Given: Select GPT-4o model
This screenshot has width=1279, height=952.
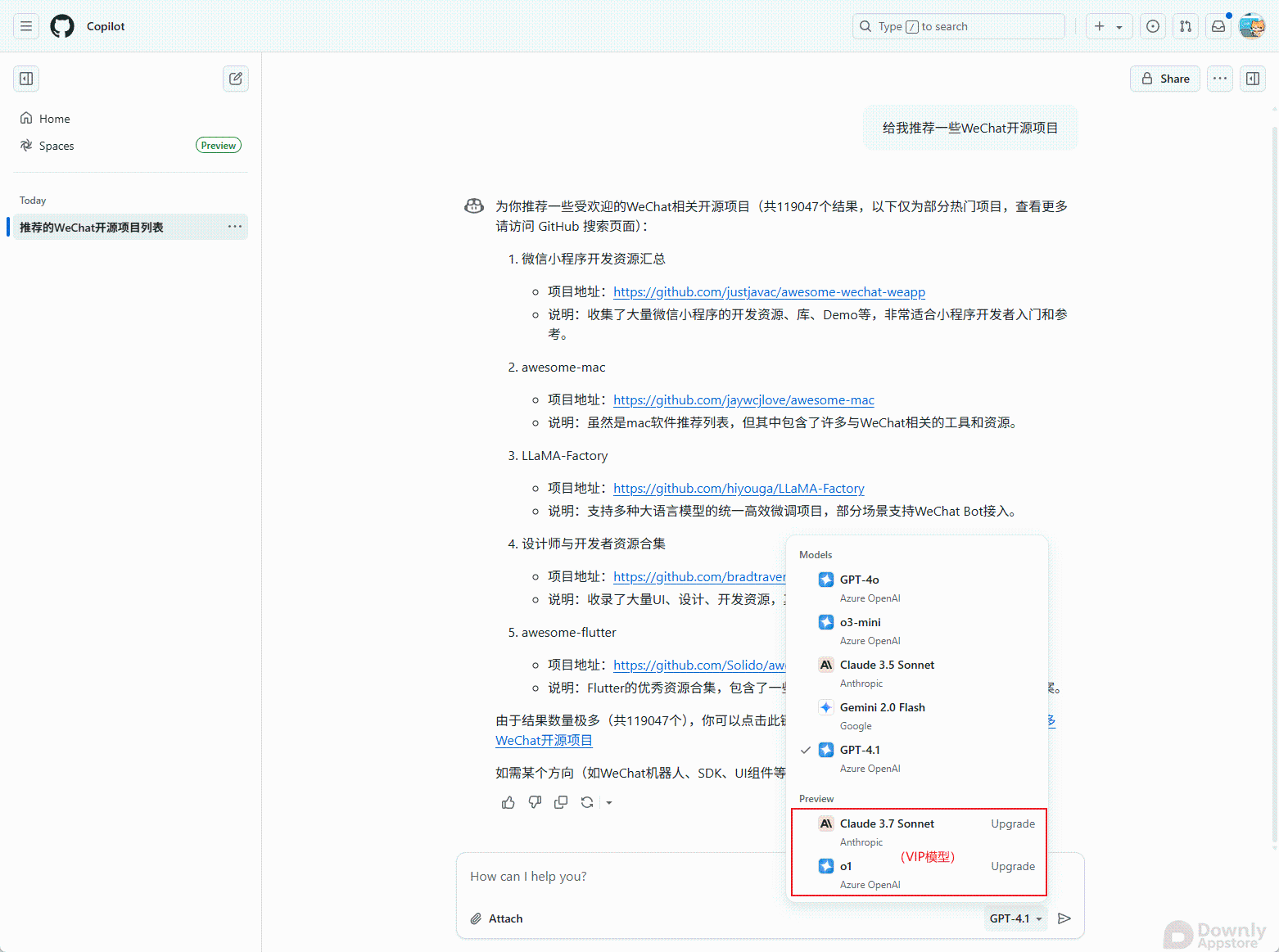Looking at the screenshot, I should click(x=917, y=588).
